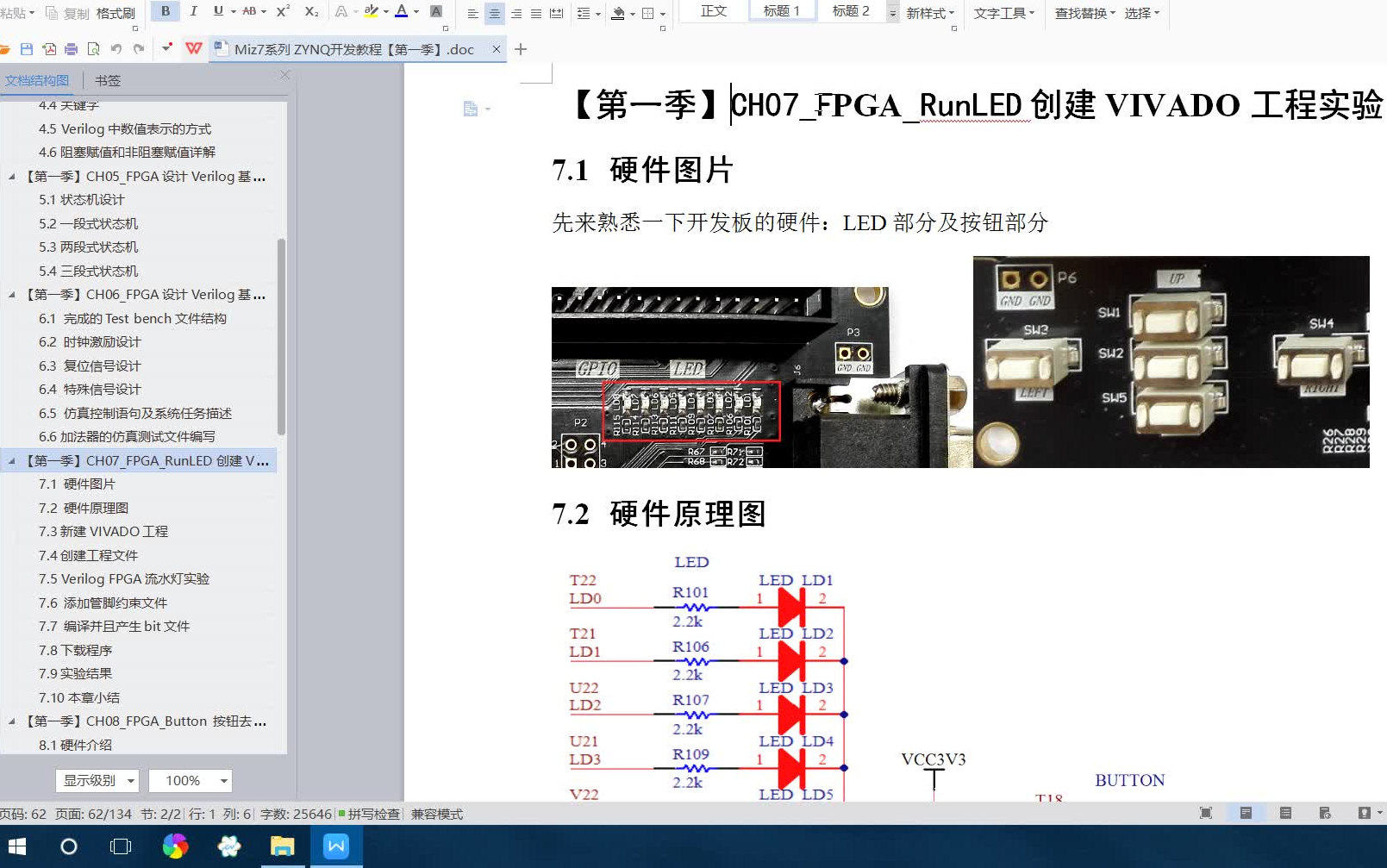
Task: Open the 文字工具 menu
Action: click(1004, 12)
